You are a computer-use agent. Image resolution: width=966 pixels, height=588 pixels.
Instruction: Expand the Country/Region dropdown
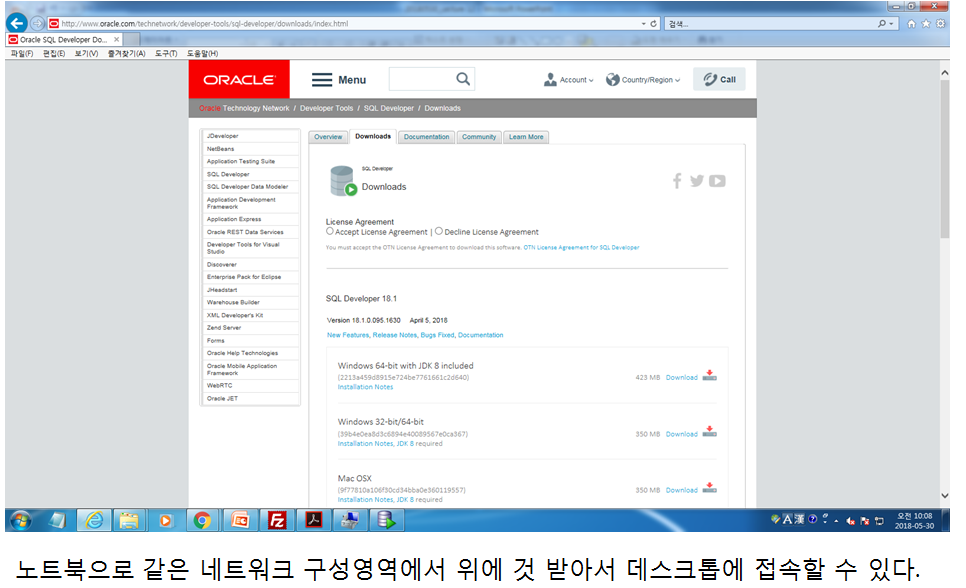[x=643, y=80]
